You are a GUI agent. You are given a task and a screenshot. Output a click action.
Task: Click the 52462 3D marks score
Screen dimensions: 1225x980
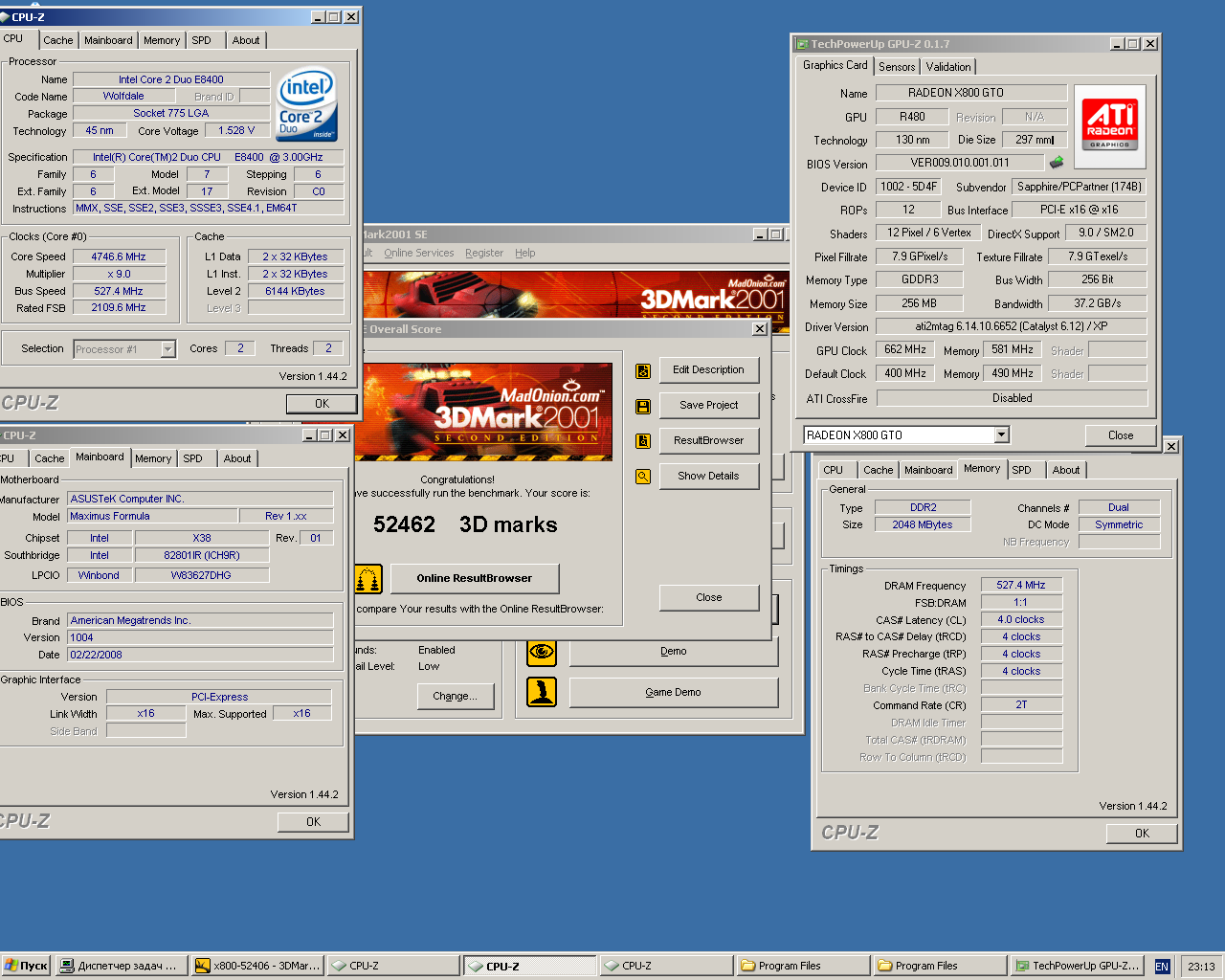(465, 524)
